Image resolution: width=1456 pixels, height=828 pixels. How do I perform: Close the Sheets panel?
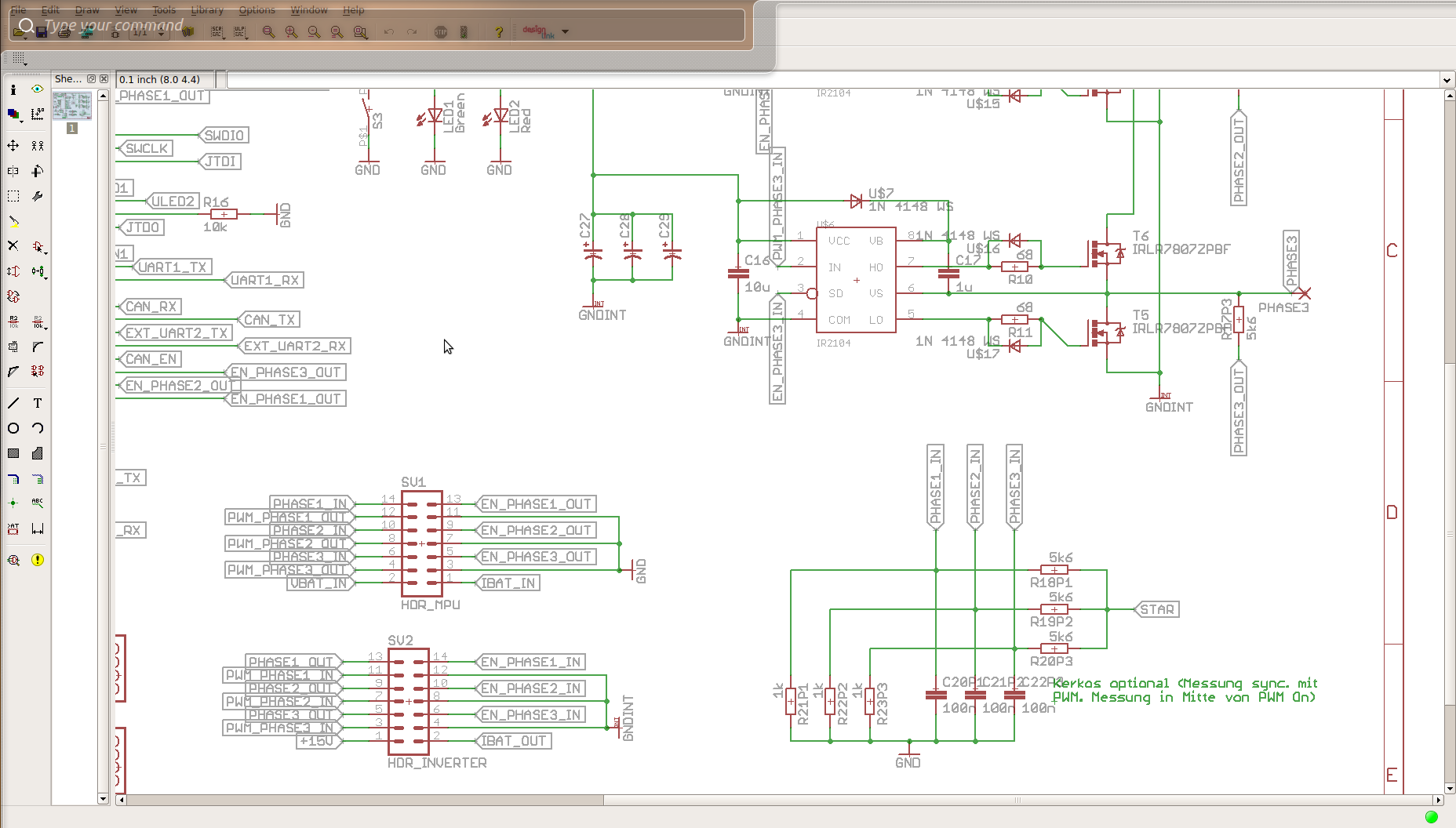point(104,79)
